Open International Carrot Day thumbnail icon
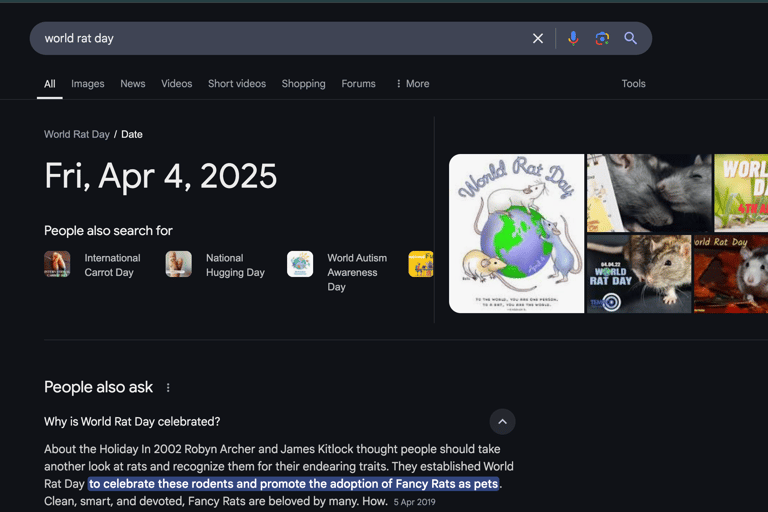 point(57,264)
